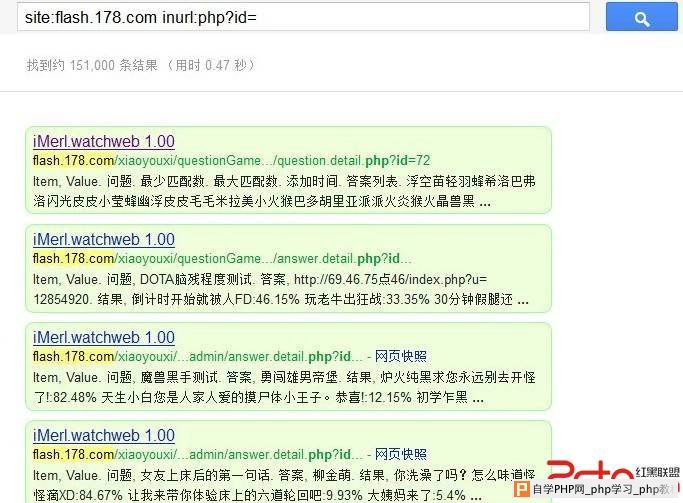This screenshot has width=683, height=503.
Task: Click the 自学PHP网_php学习 watermark text
Action: click(x=602, y=489)
